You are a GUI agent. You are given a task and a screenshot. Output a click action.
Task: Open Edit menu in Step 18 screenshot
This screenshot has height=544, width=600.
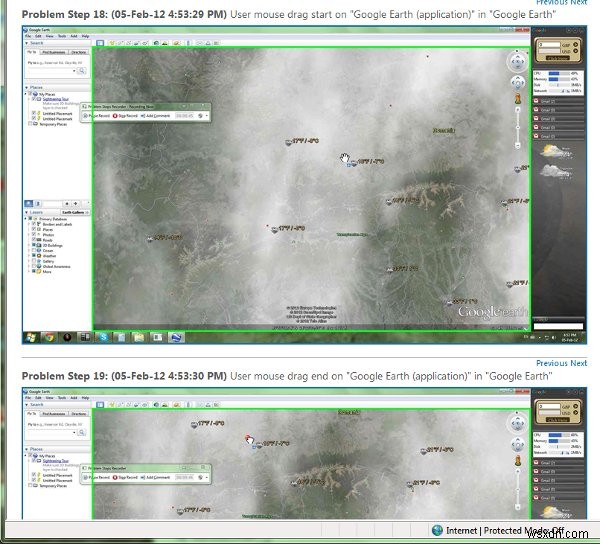(x=38, y=36)
